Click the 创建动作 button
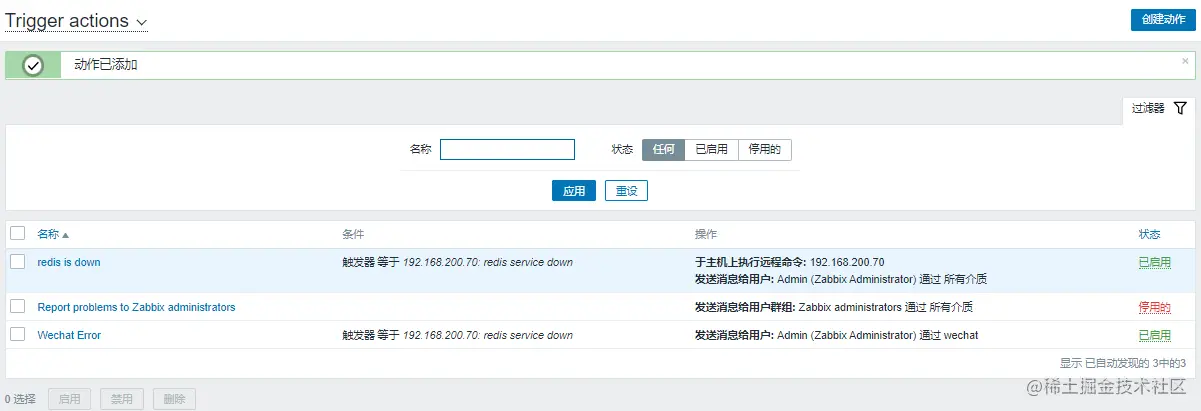 (1163, 20)
